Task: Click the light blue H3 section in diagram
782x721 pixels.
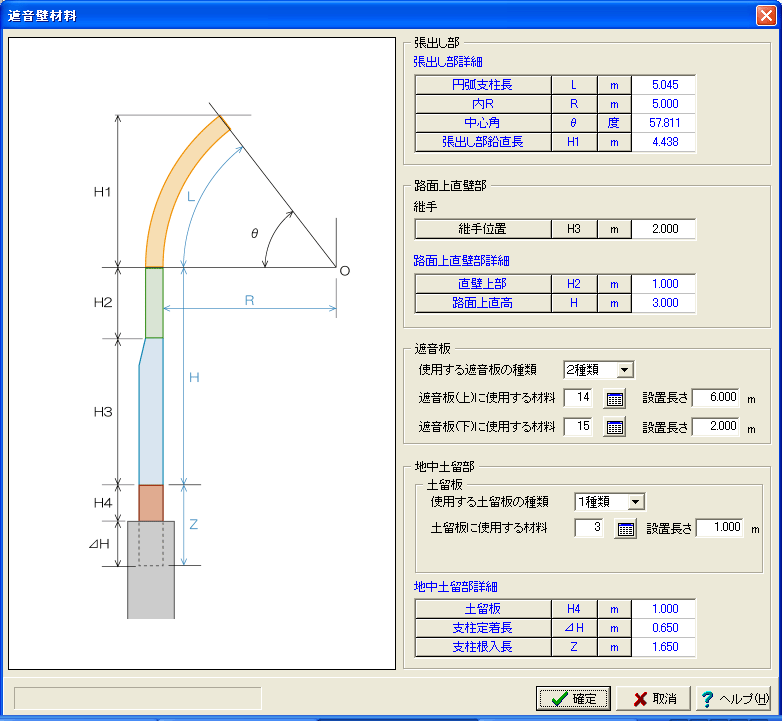Action: coord(152,411)
